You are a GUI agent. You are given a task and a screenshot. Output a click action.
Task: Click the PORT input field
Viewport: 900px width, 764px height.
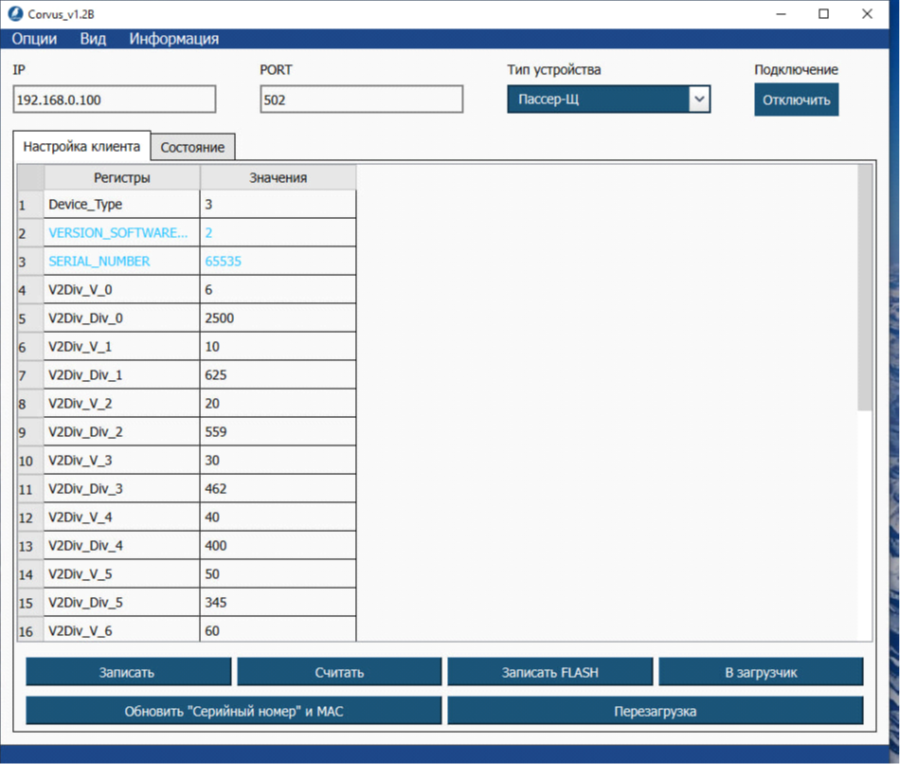[x=361, y=100]
